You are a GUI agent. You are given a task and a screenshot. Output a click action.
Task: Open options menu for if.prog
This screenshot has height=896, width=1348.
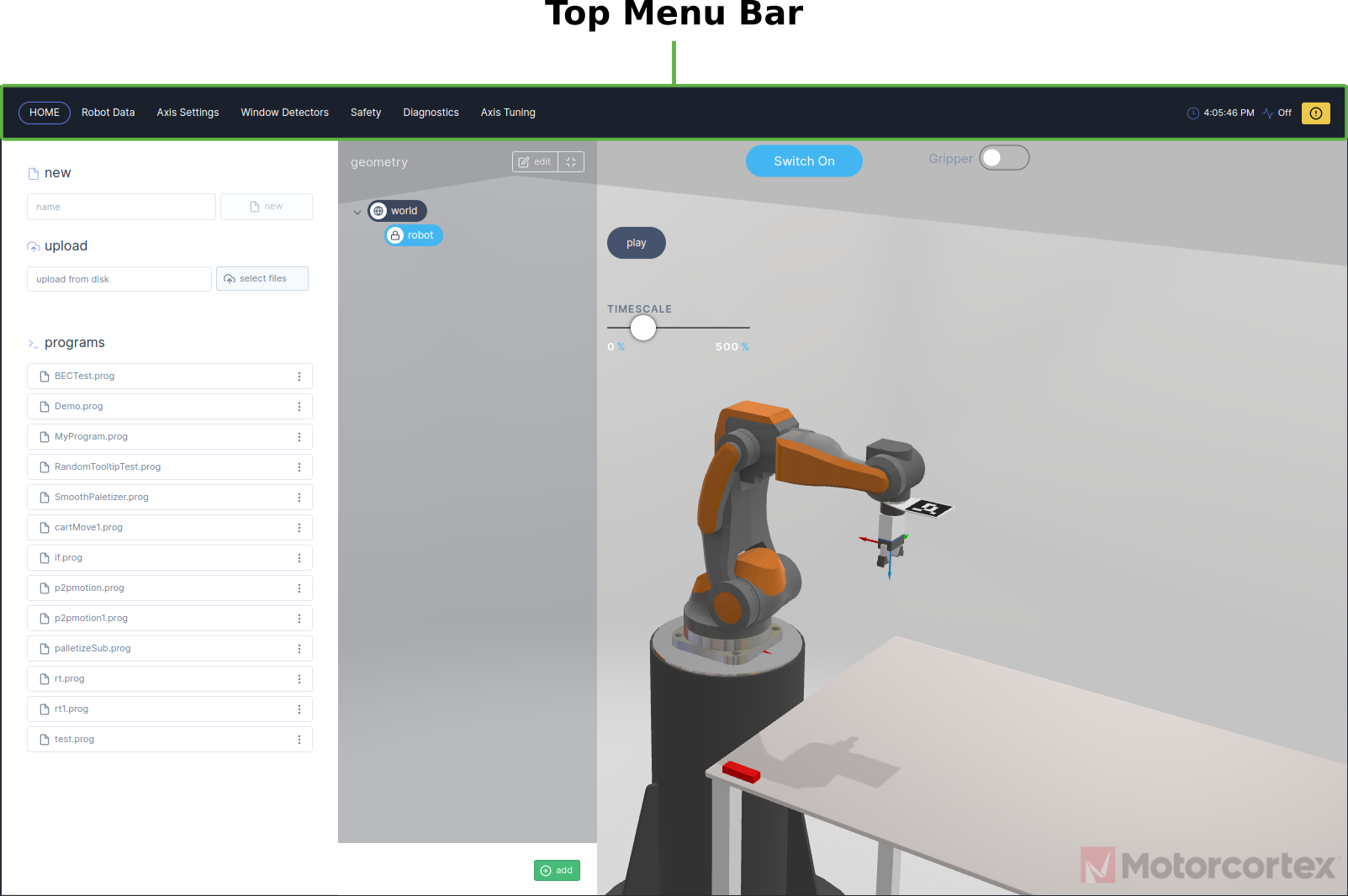[299, 558]
